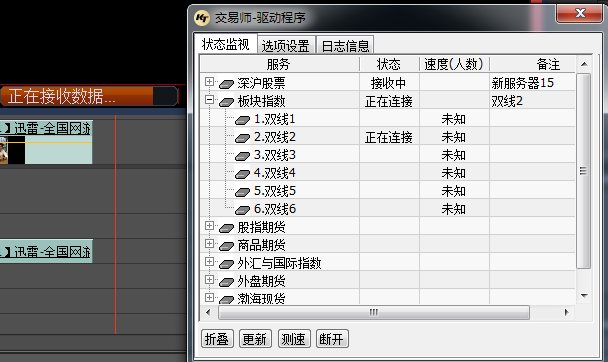This screenshot has height=362, width=608.
Task: Click the 2.双线2 server icon
Action: click(x=242, y=138)
